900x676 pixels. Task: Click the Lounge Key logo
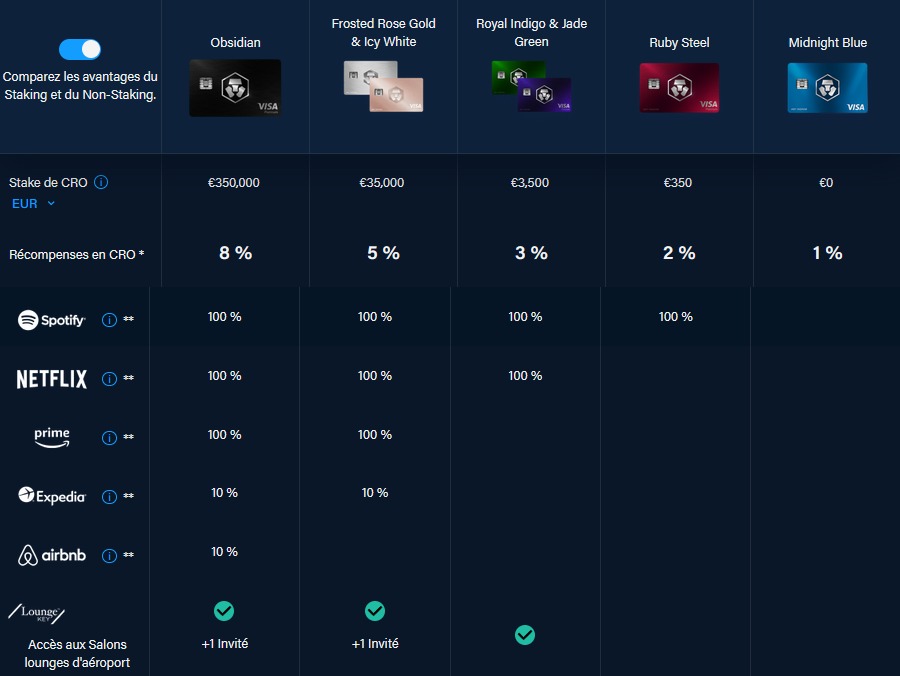tap(38, 613)
